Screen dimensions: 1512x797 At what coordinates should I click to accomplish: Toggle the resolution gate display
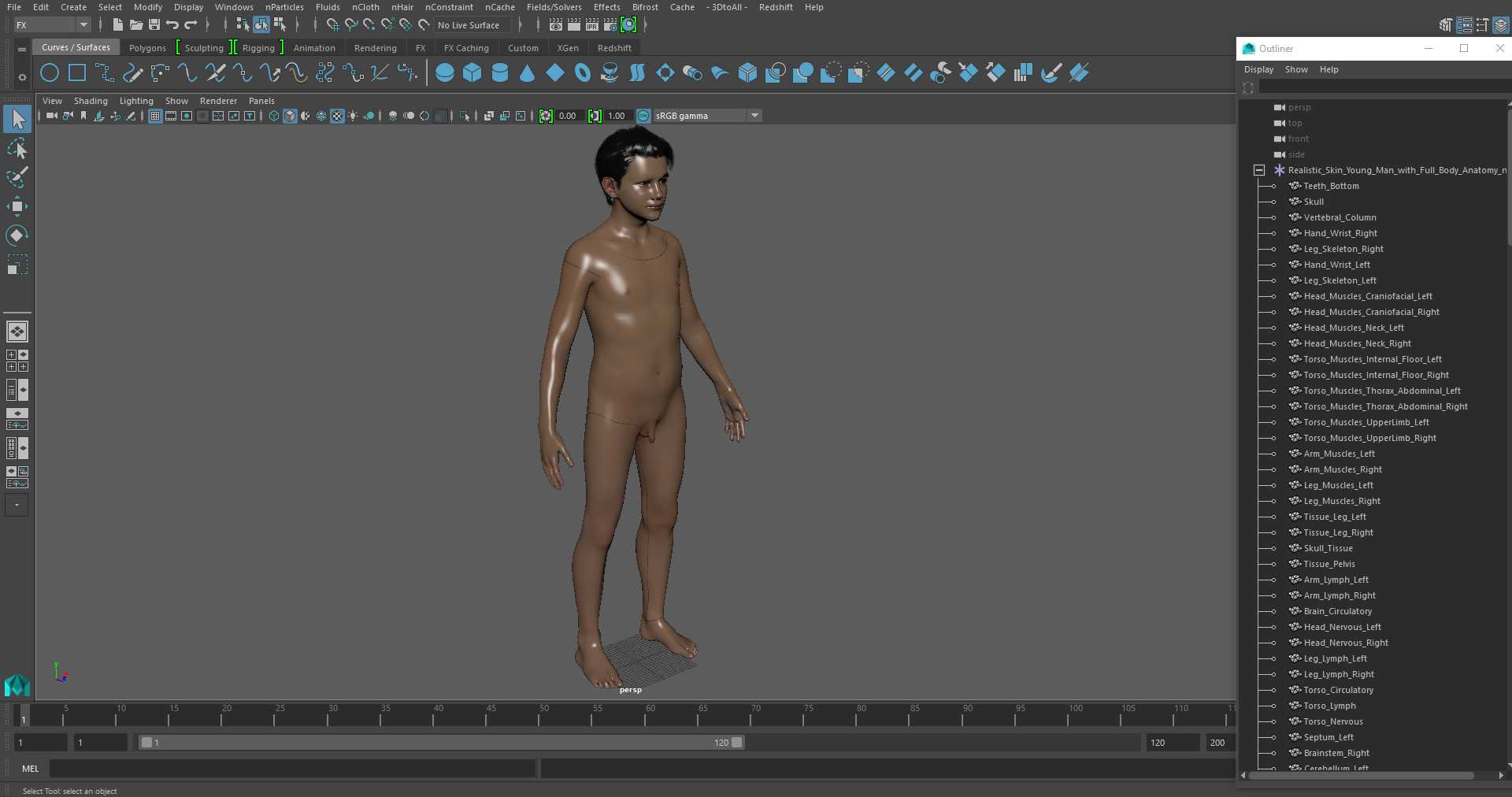click(187, 116)
